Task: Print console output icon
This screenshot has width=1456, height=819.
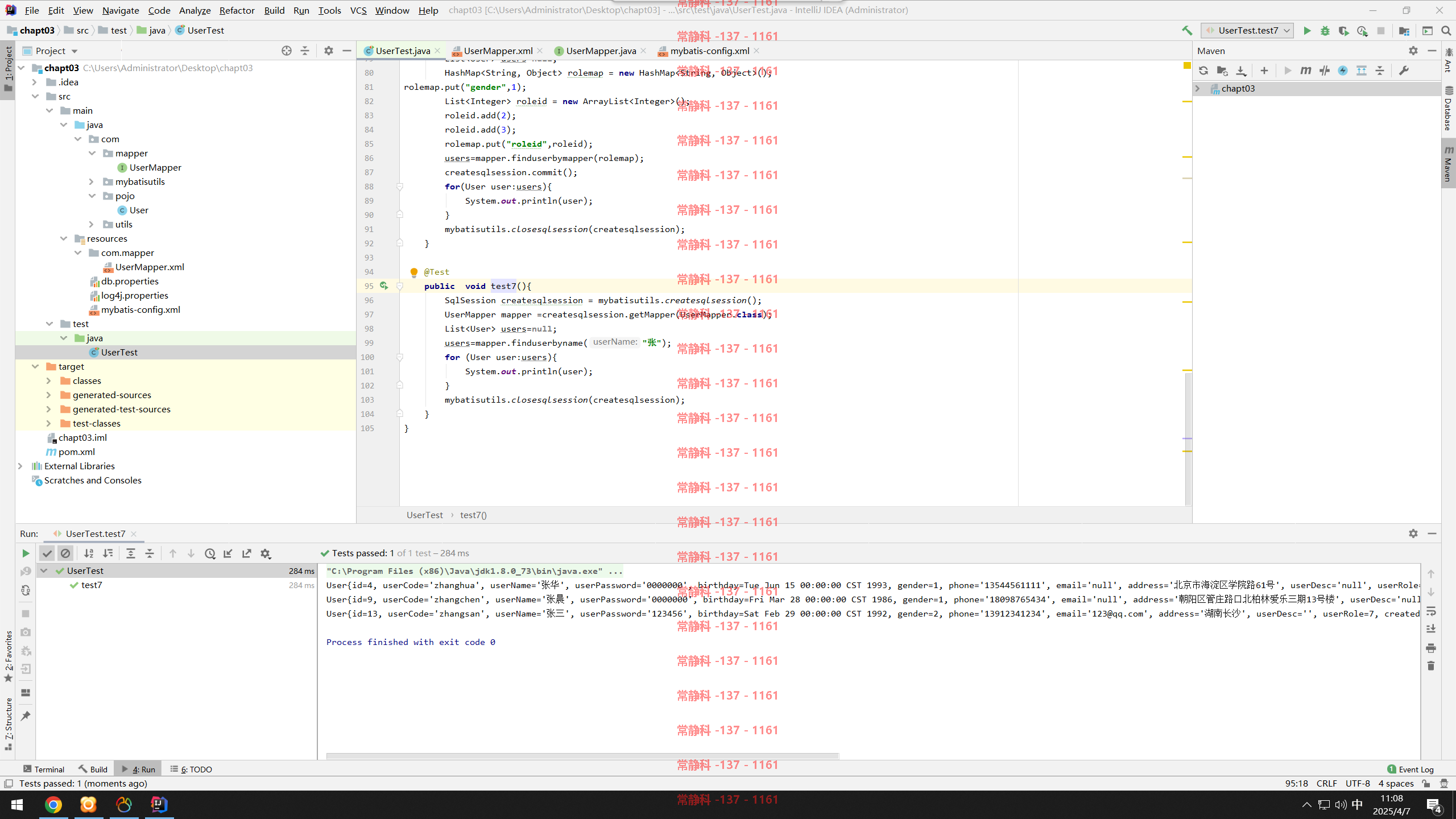Action: [x=1431, y=648]
